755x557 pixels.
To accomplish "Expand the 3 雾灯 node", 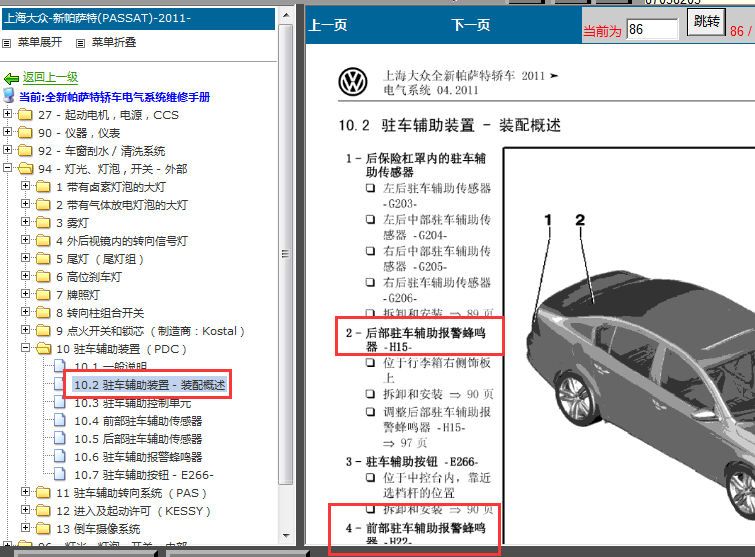I will pyautogui.click(x=26, y=221).
